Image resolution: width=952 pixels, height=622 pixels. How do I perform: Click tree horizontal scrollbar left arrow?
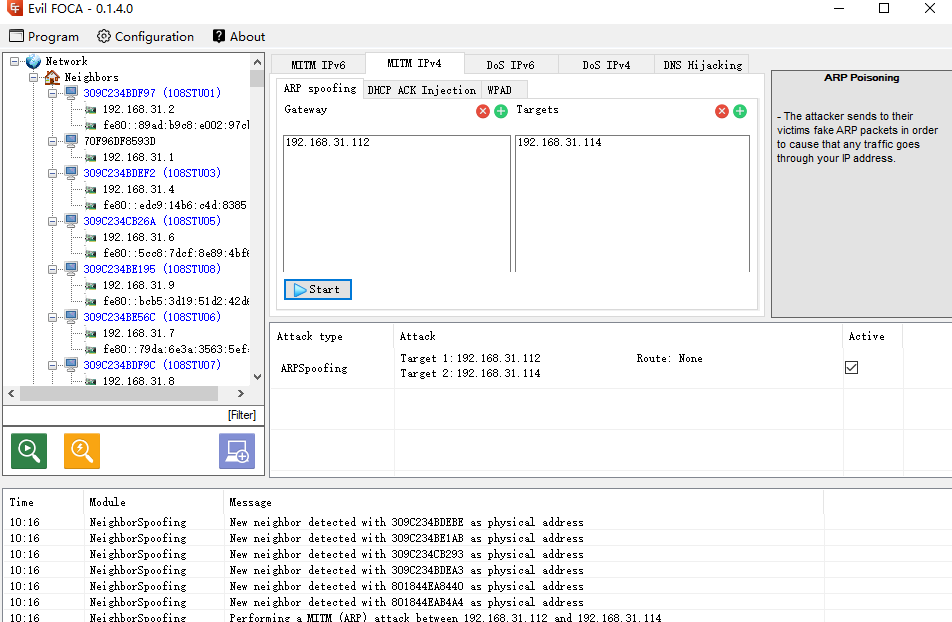coord(12,394)
